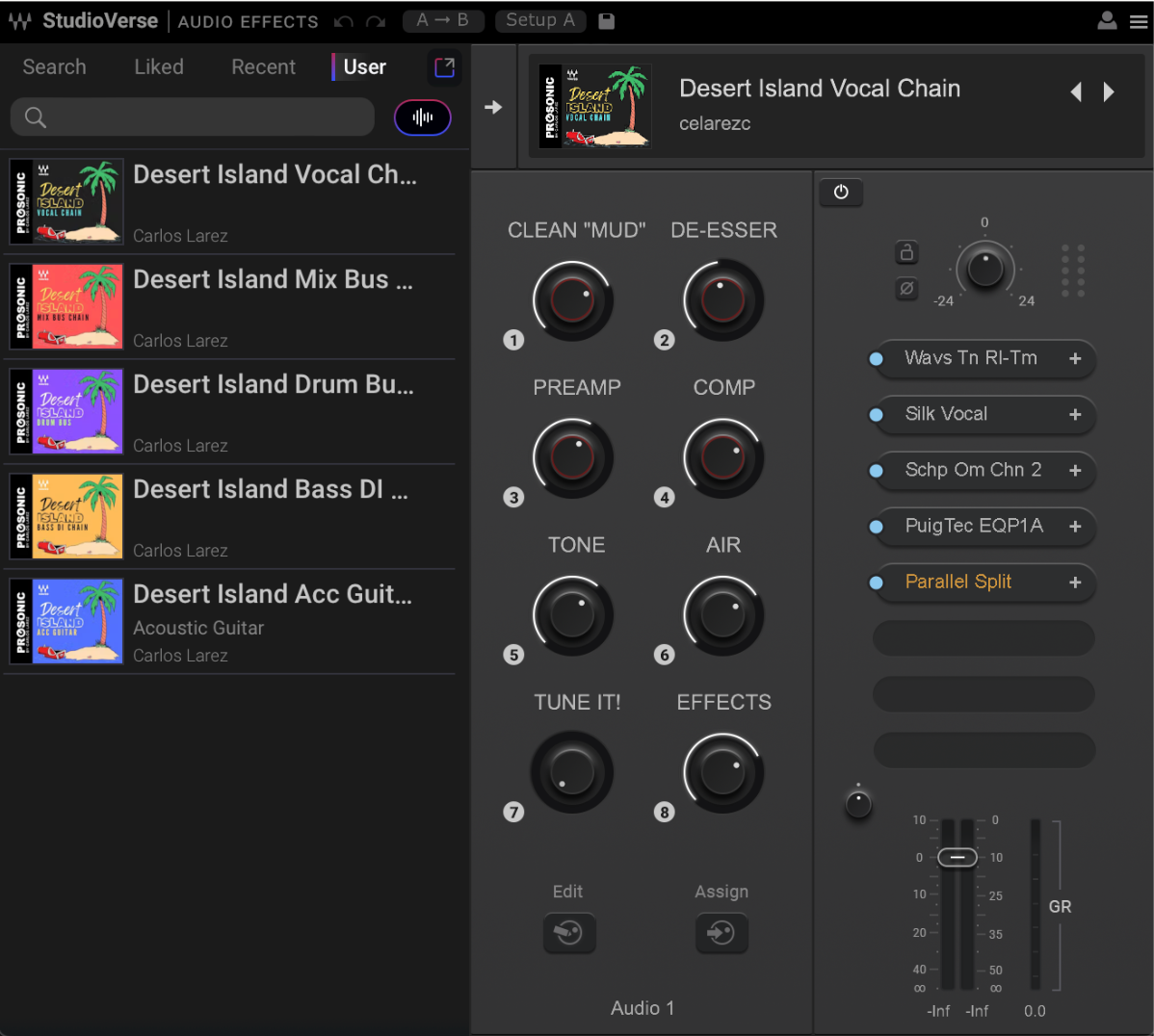Click the Edit macro icon
The width and height of the screenshot is (1154, 1036).
(568, 933)
